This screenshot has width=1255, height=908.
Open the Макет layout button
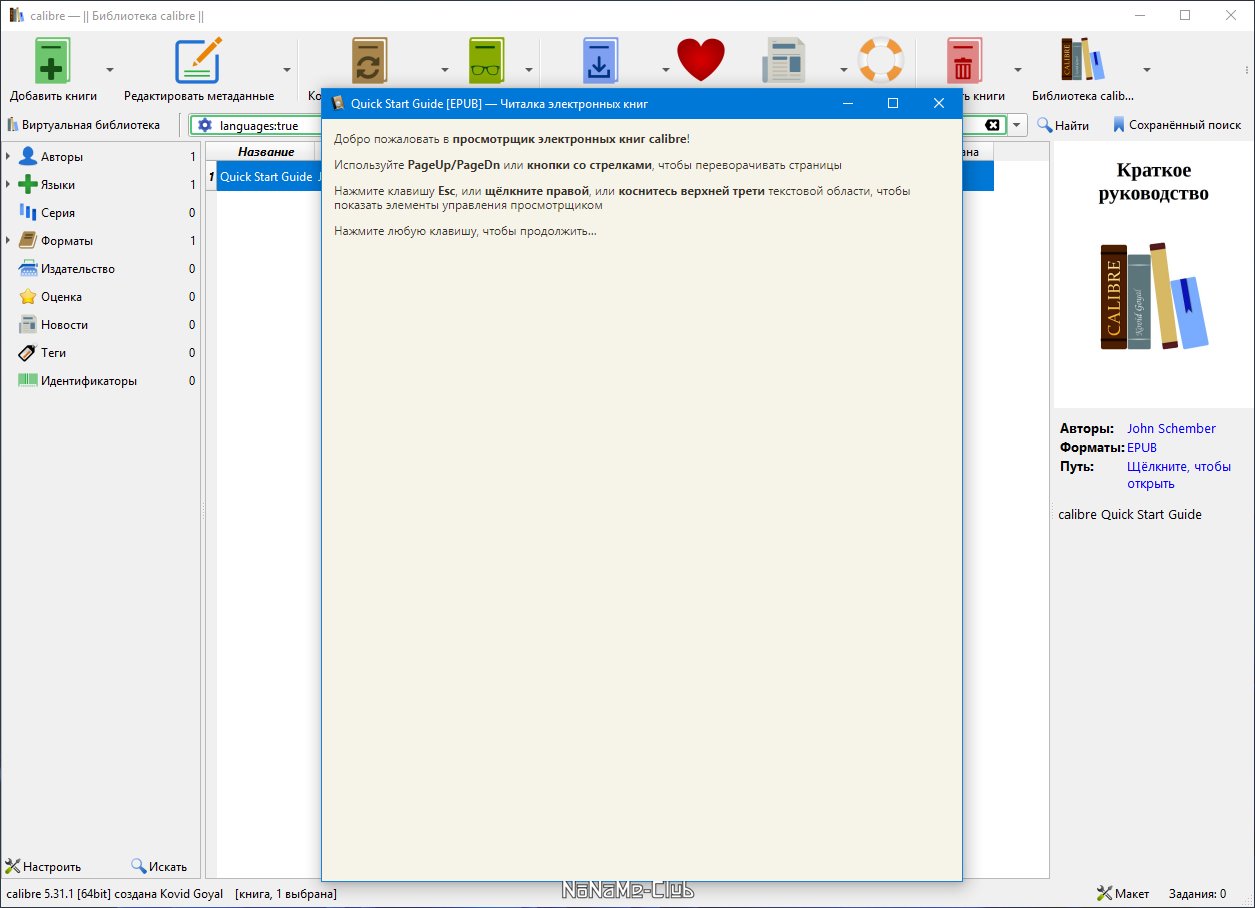click(x=1123, y=893)
